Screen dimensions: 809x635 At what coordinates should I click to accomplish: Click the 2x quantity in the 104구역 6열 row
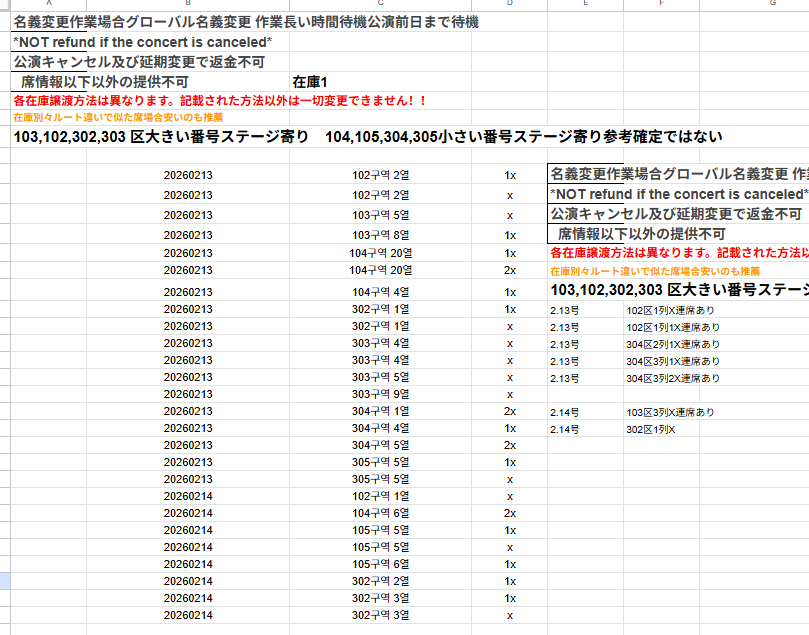pyautogui.click(x=510, y=513)
